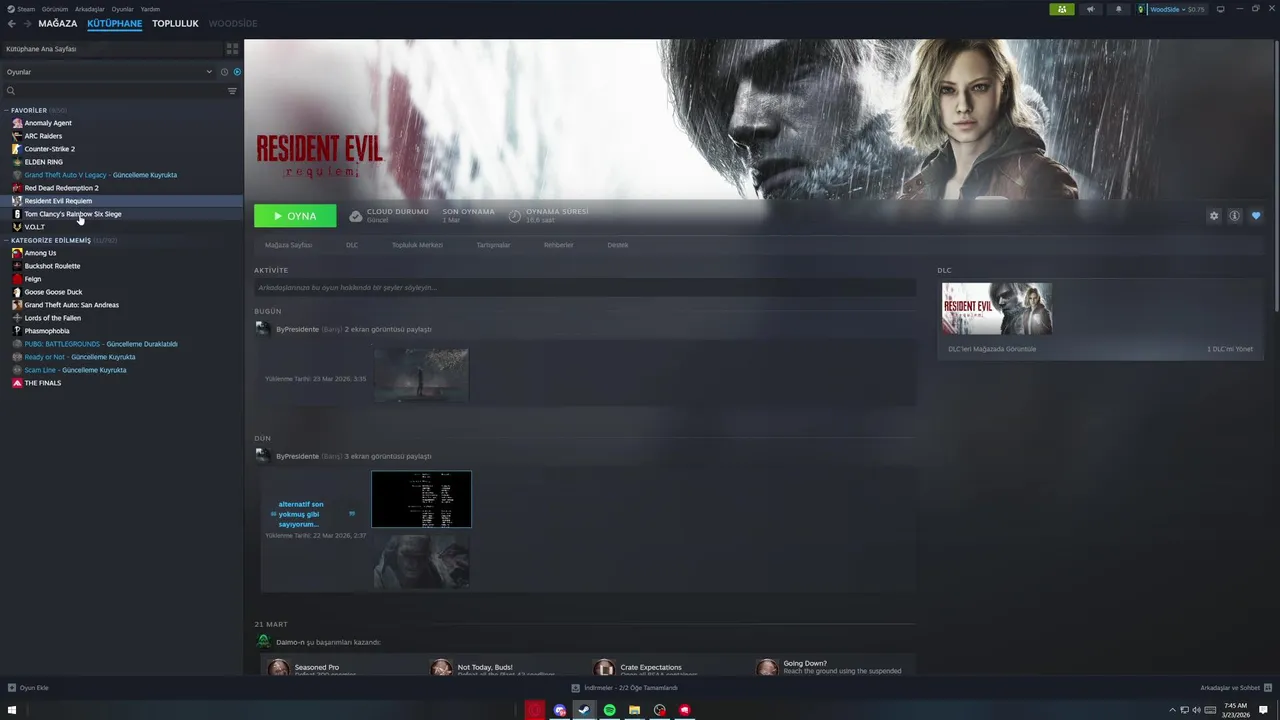Show hidden icons in the system tray
The height and width of the screenshot is (720, 1280).
(1173, 710)
